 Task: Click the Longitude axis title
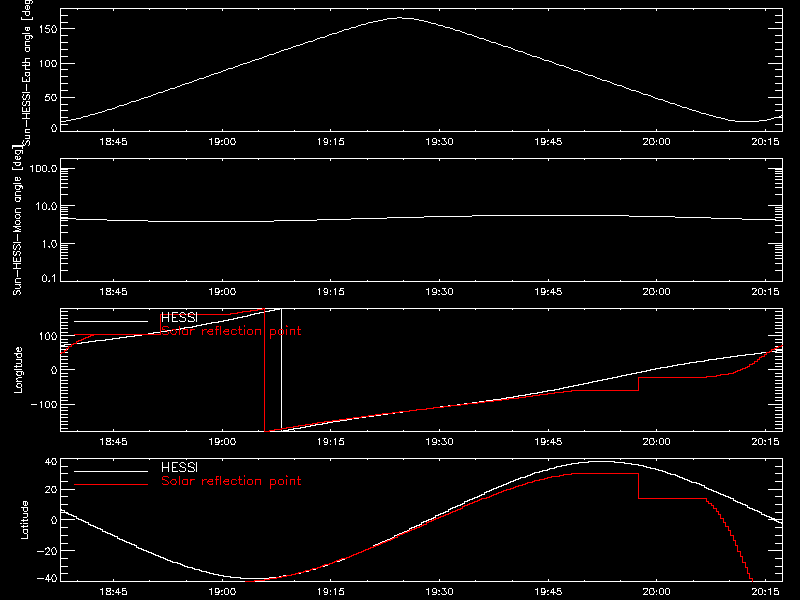tap(18, 370)
